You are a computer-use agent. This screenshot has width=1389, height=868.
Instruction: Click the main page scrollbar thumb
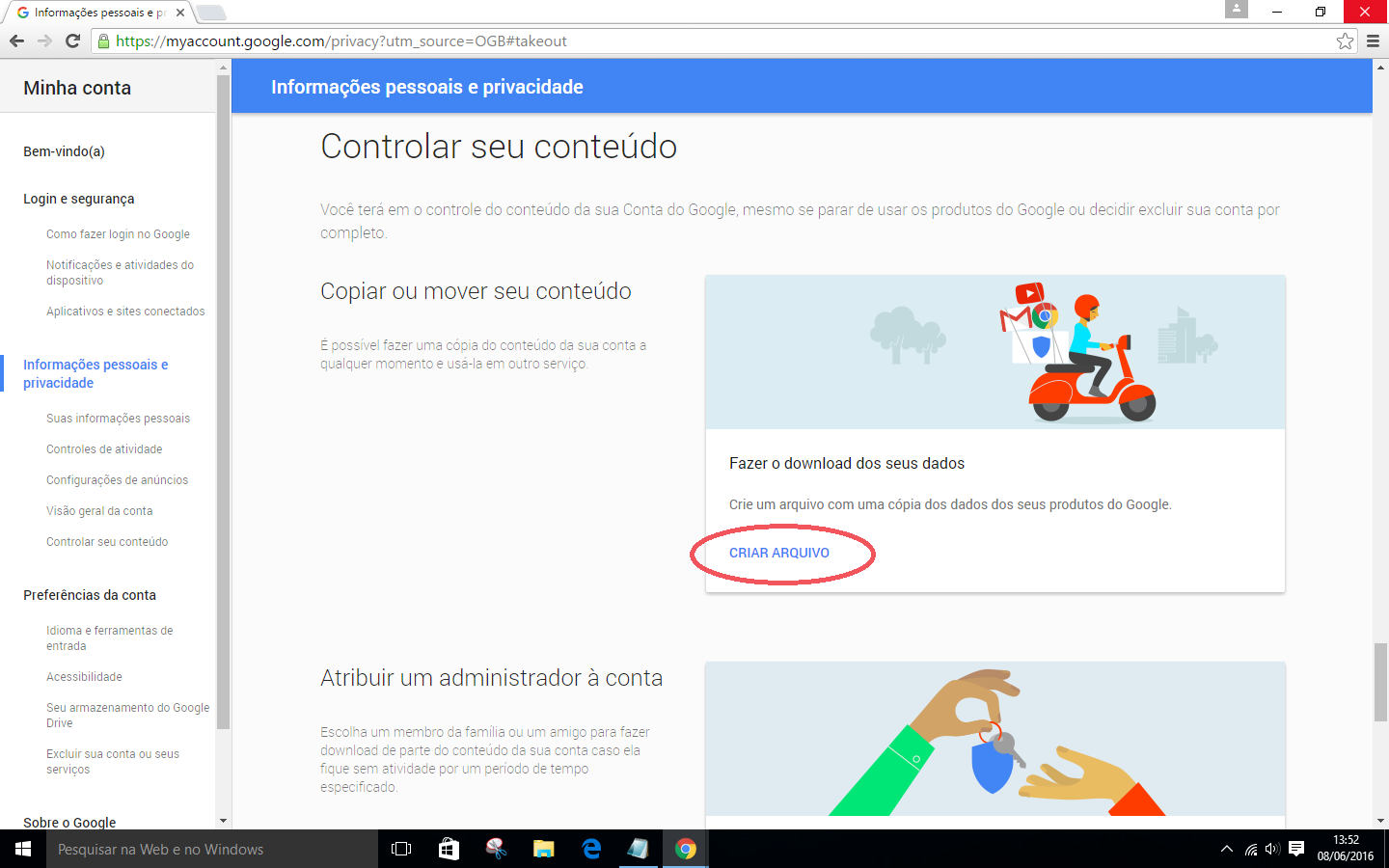(x=1380, y=682)
